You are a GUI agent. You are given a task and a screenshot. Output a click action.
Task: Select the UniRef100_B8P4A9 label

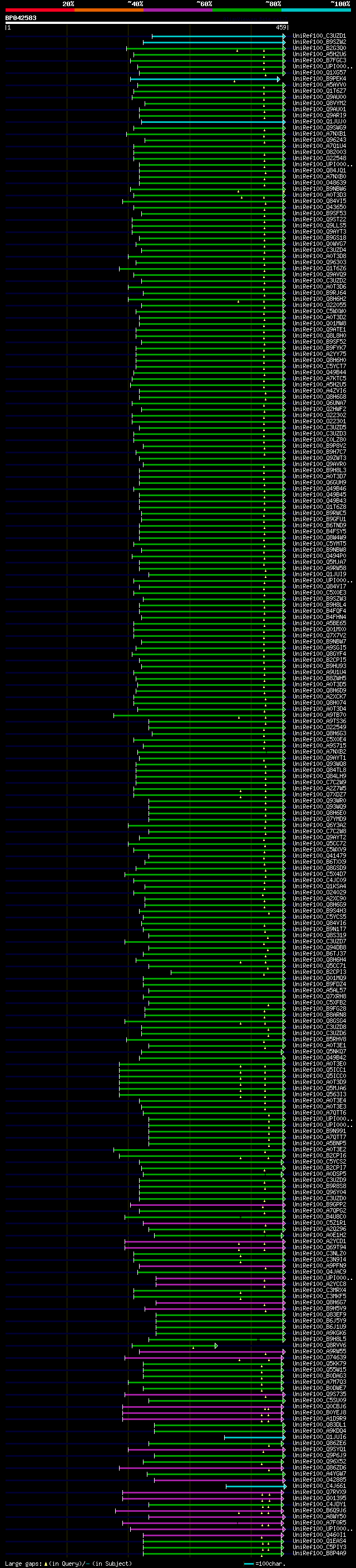coord(319,1554)
